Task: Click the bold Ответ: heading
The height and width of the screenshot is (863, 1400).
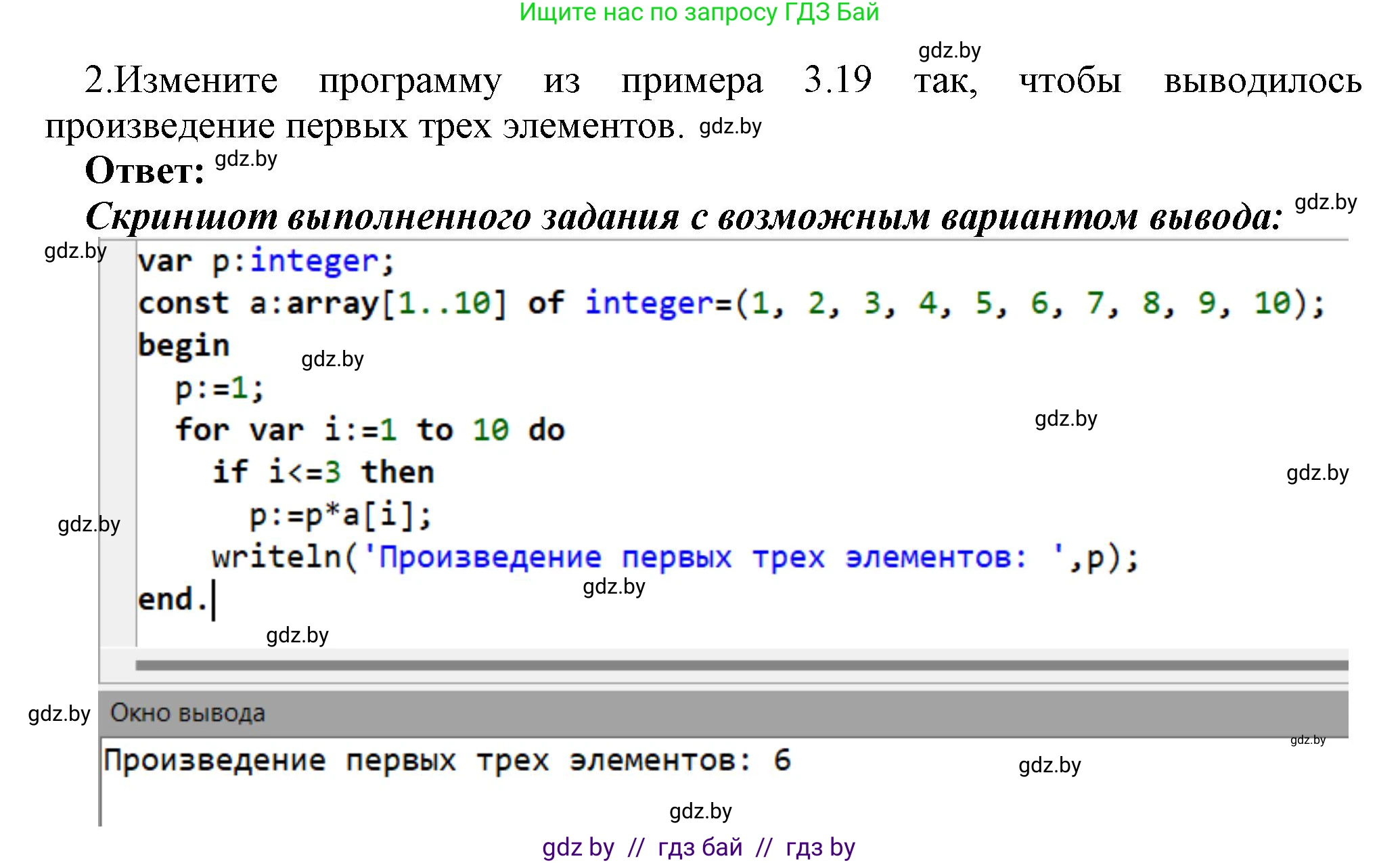Action: coord(144,169)
